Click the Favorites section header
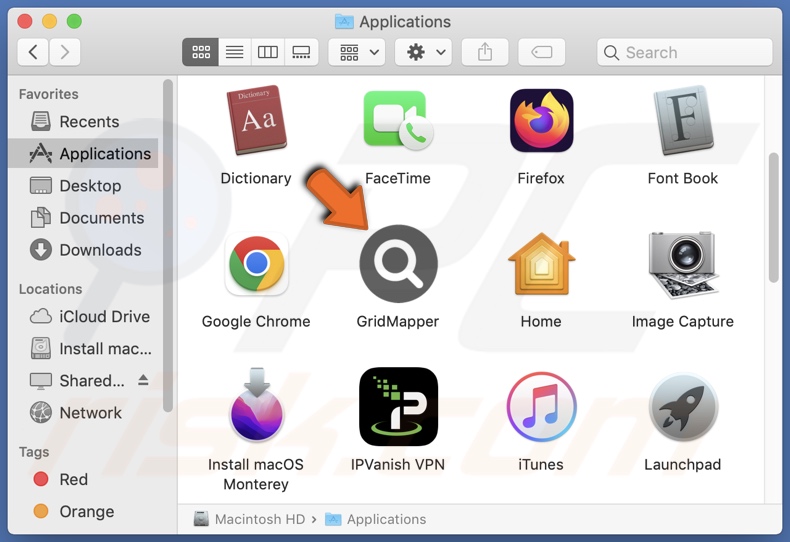This screenshot has height=542, width=790. (x=48, y=94)
